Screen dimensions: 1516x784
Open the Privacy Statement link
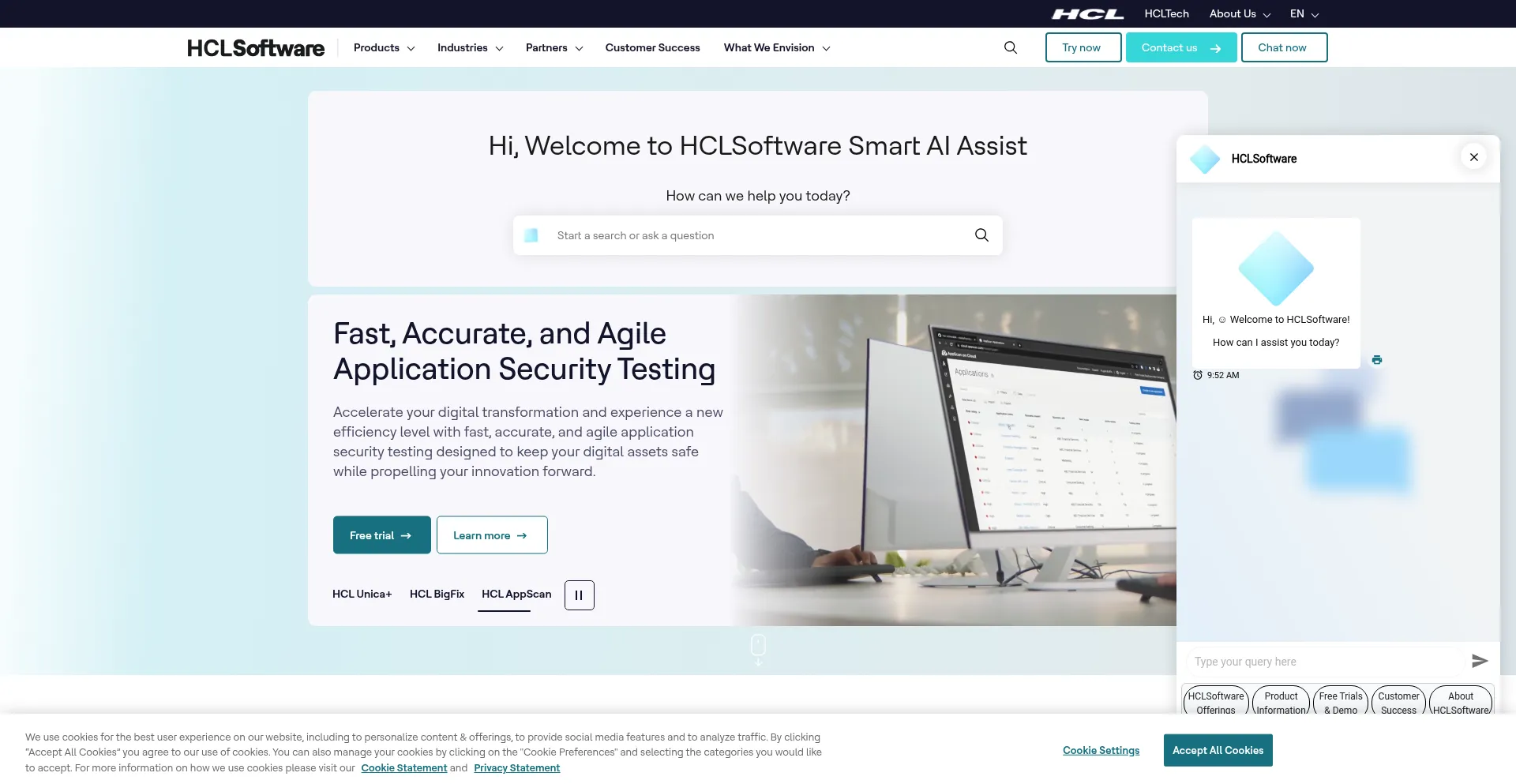pyautogui.click(x=517, y=767)
